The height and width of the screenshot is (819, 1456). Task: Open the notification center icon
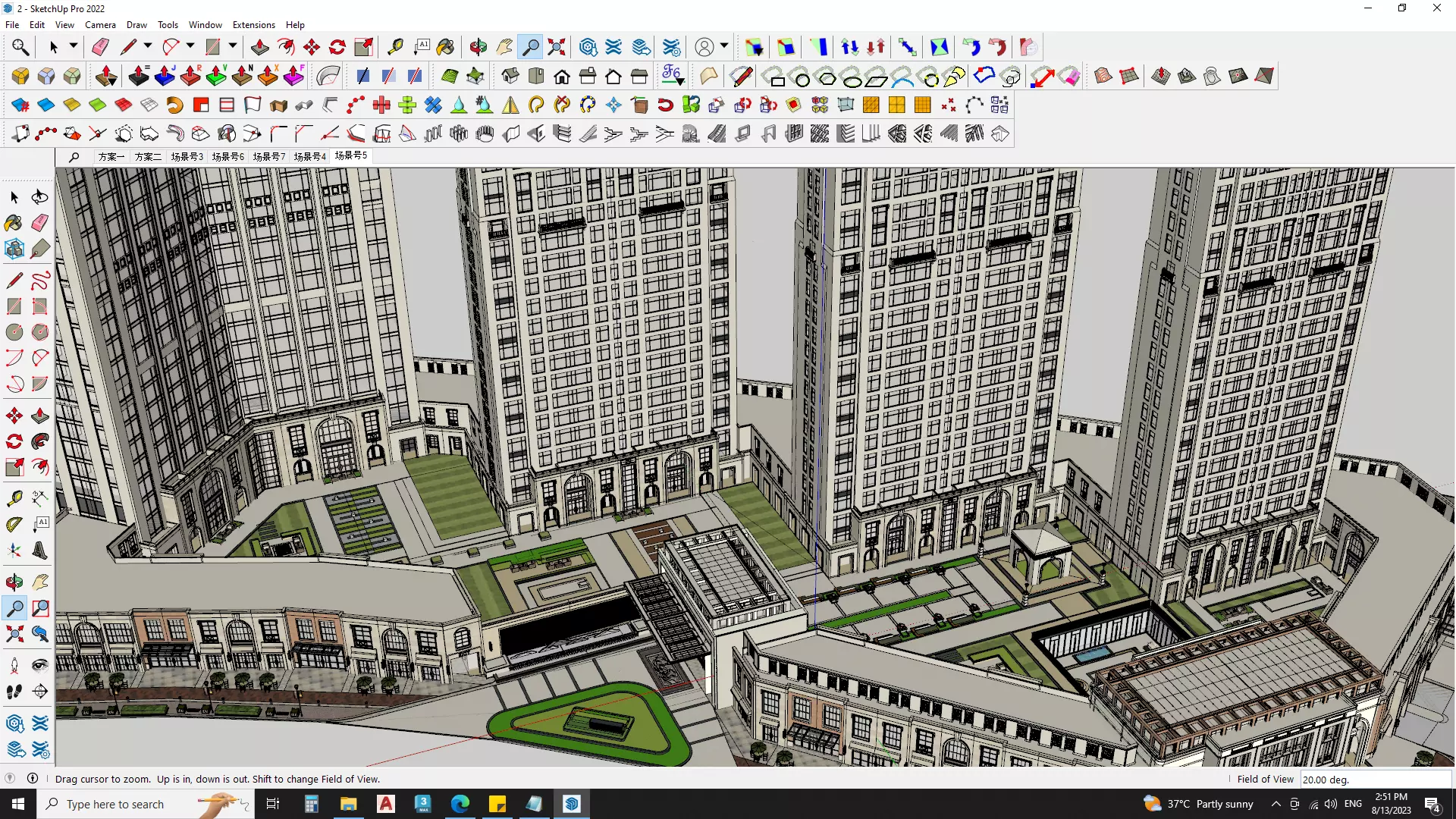(x=1432, y=805)
